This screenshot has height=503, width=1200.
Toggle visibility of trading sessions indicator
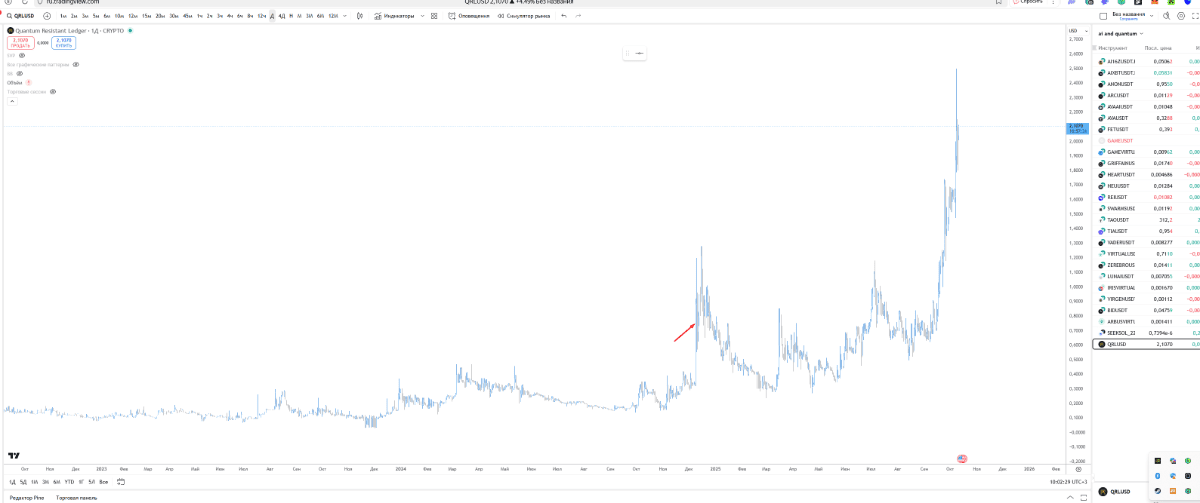[x=53, y=91]
